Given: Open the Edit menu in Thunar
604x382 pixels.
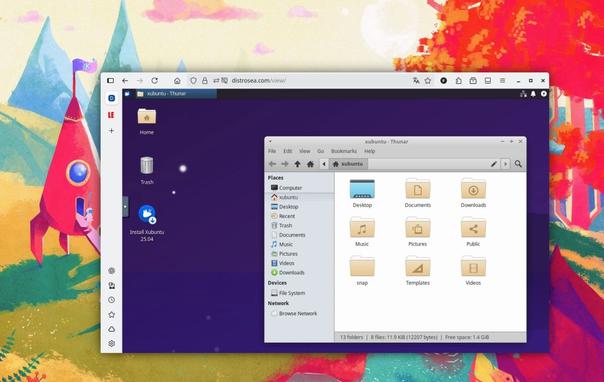Looking at the screenshot, I should pyautogui.click(x=287, y=151).
